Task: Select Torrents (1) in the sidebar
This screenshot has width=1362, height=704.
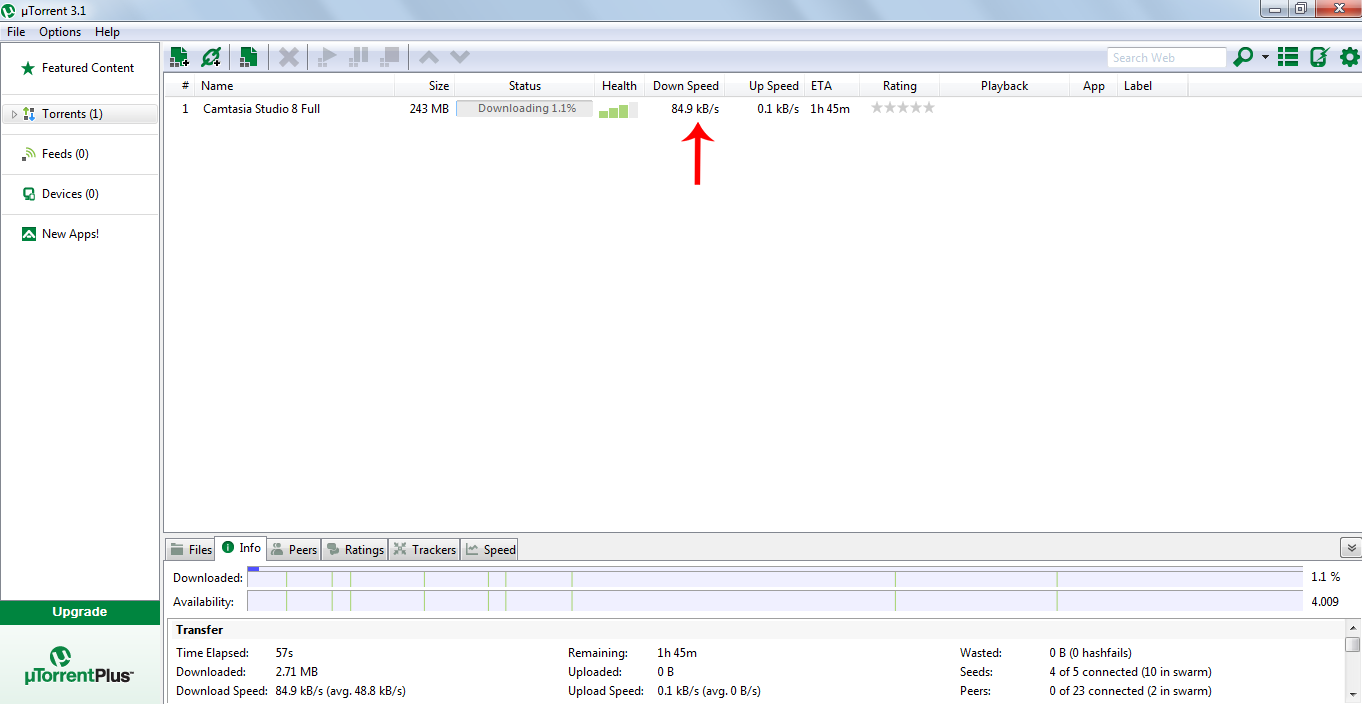Action: [x=79, y=114]
